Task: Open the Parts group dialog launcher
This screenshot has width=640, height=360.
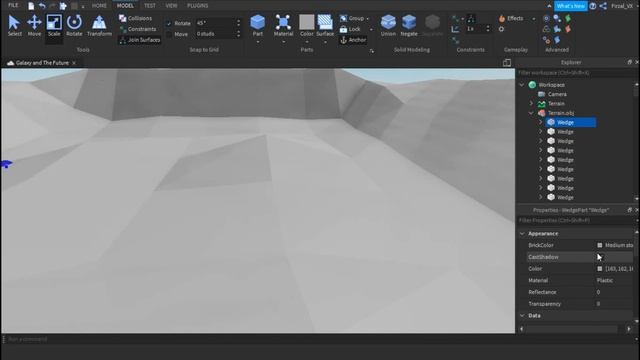Action: 371,51
